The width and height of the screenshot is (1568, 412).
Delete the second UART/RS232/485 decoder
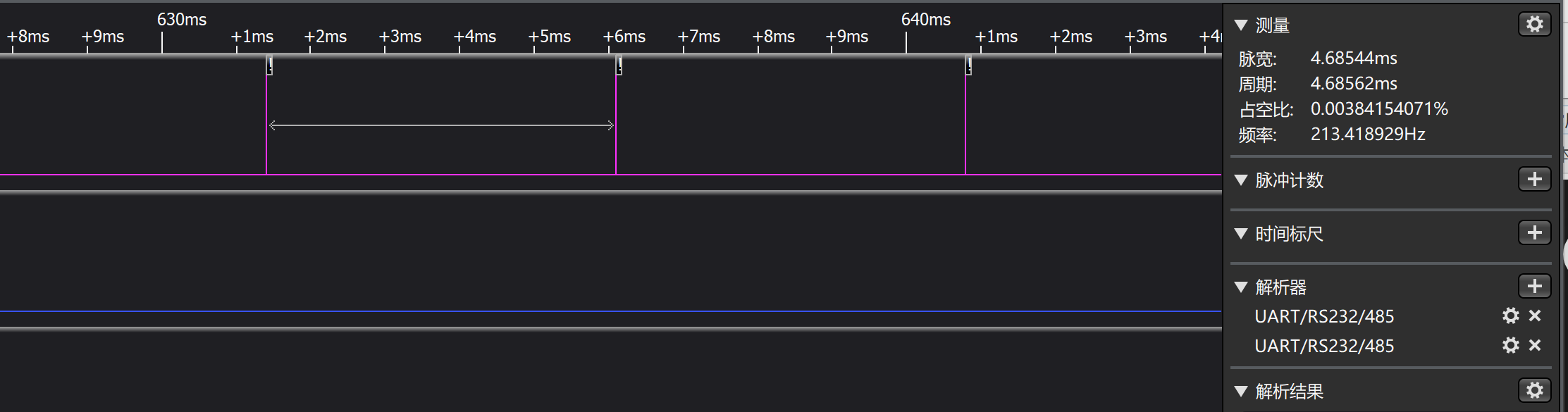[1535, 346]
